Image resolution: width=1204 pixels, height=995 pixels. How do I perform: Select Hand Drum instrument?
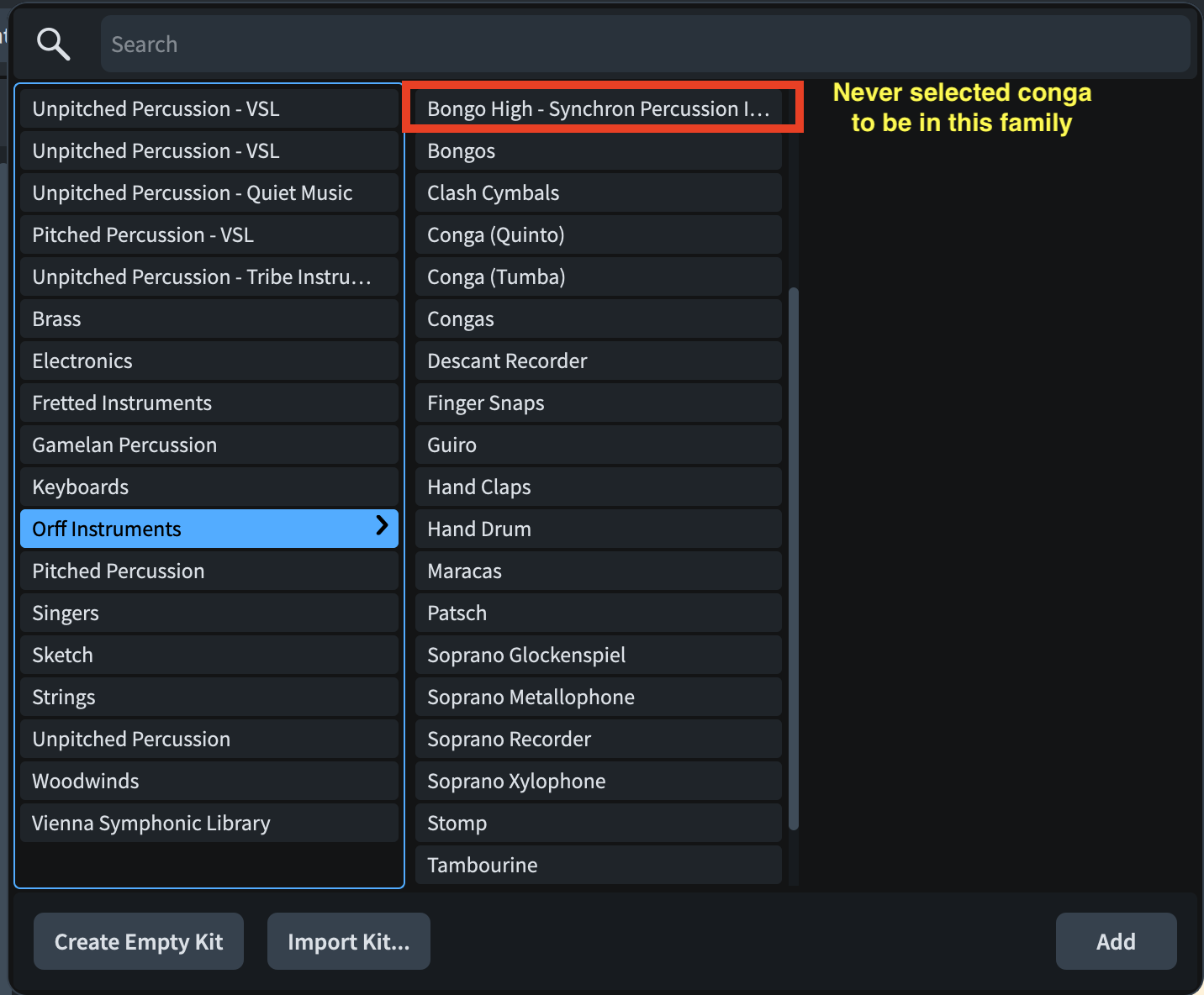[x=597, y=529]
